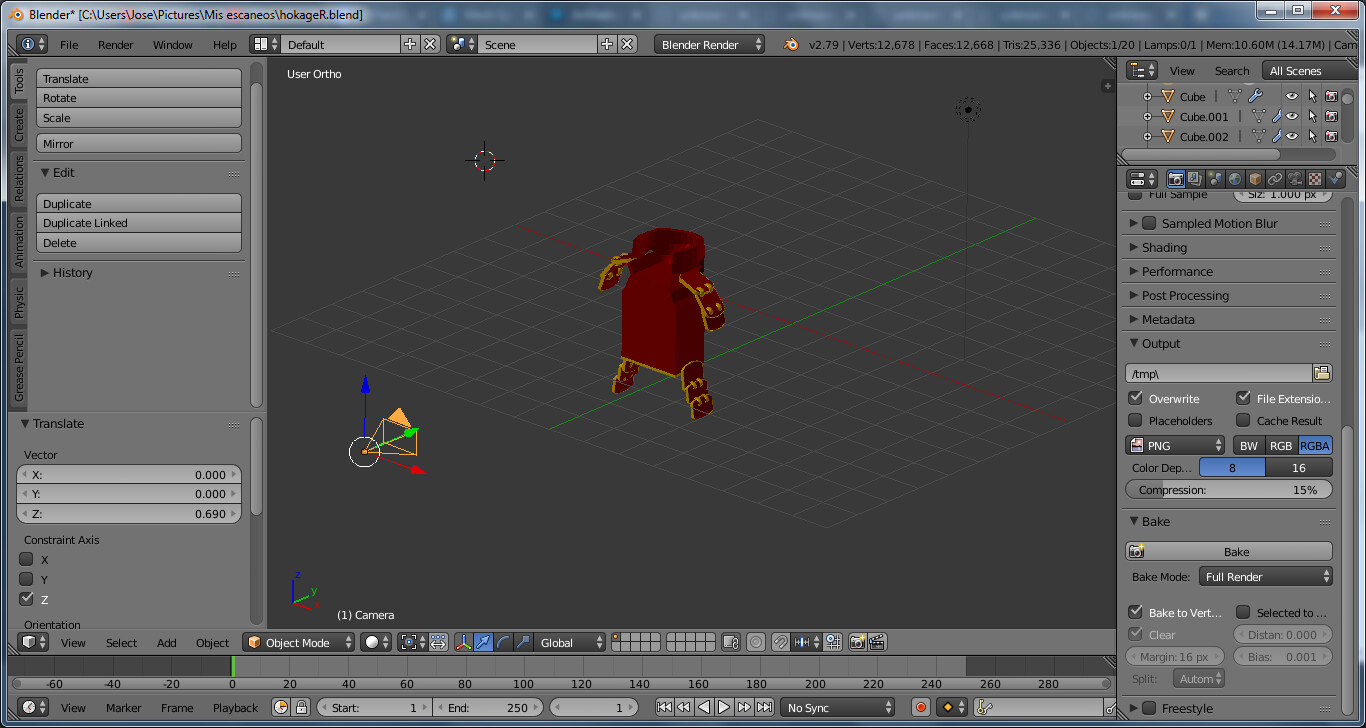Toggle the timeline preview range clock icon
The image size is (1366, 728).
click(x=281, y=707)
